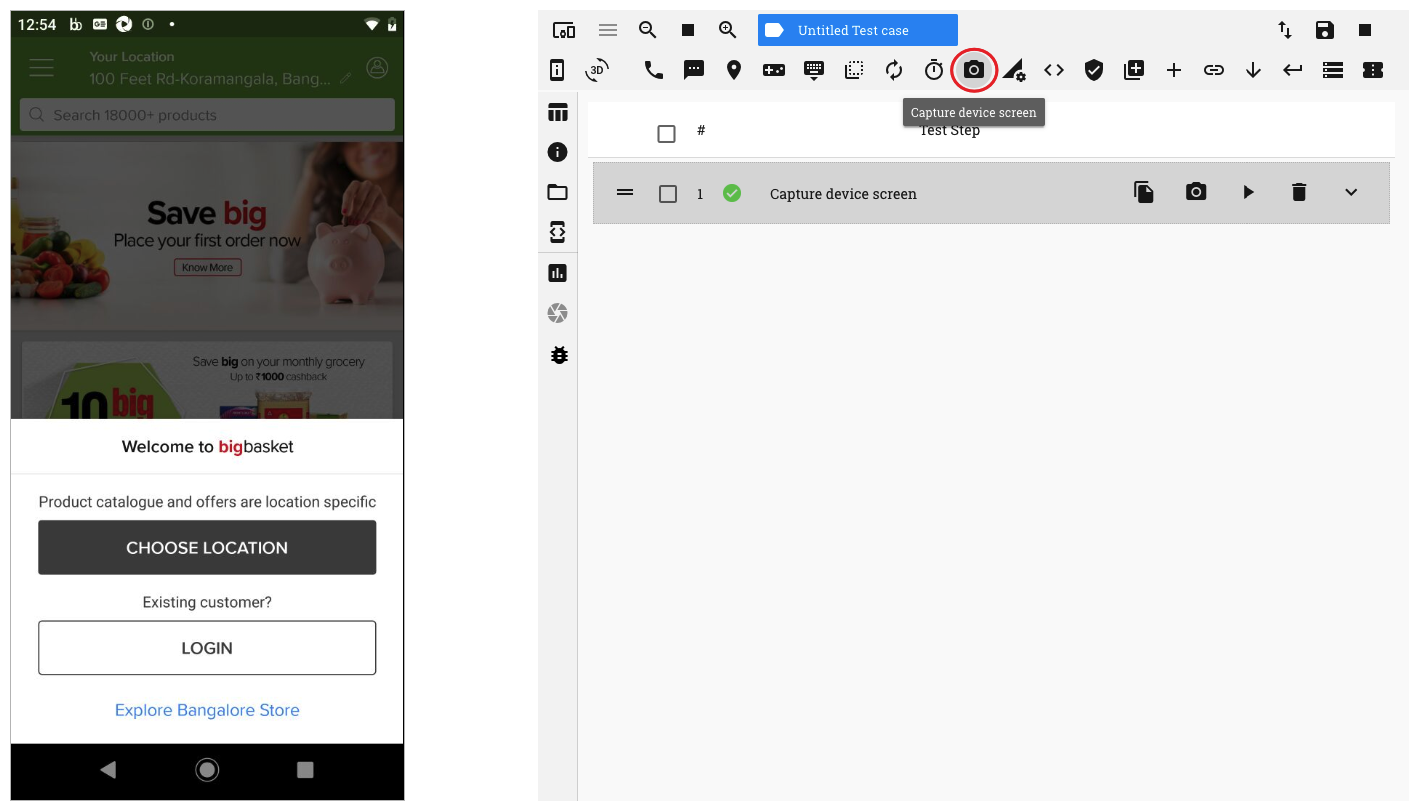Image resolution: width=1412 pixels, height=806 pixels.
Task: Click the Capture device screen step text
Action: 843,194
